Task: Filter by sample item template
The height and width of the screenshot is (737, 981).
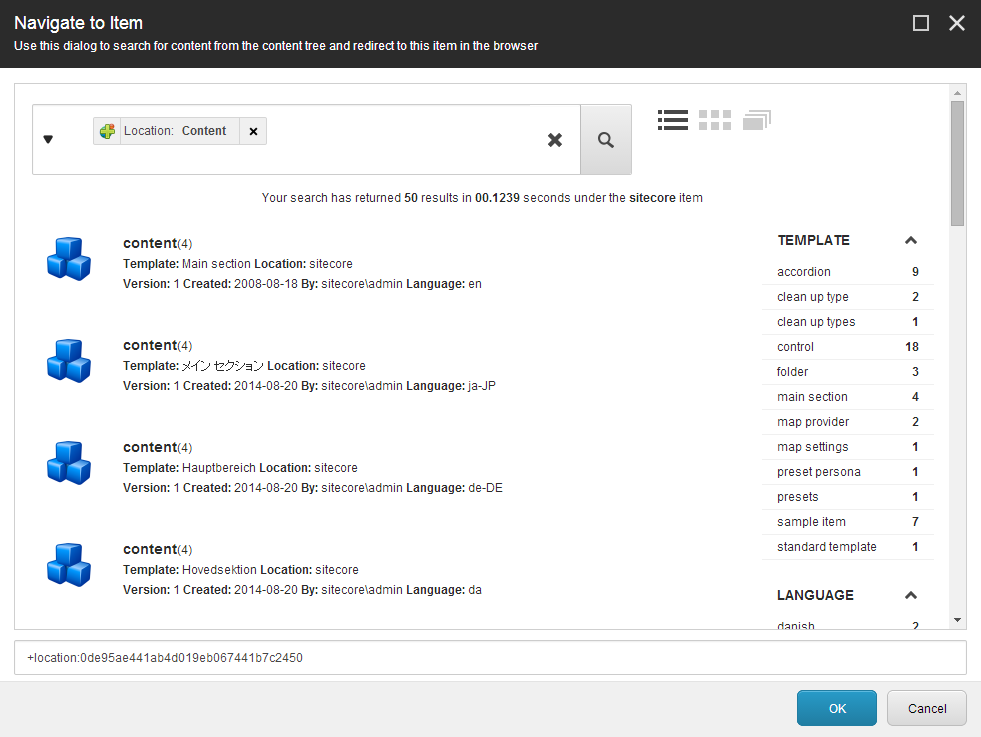Action: click(x=811, y=522)
